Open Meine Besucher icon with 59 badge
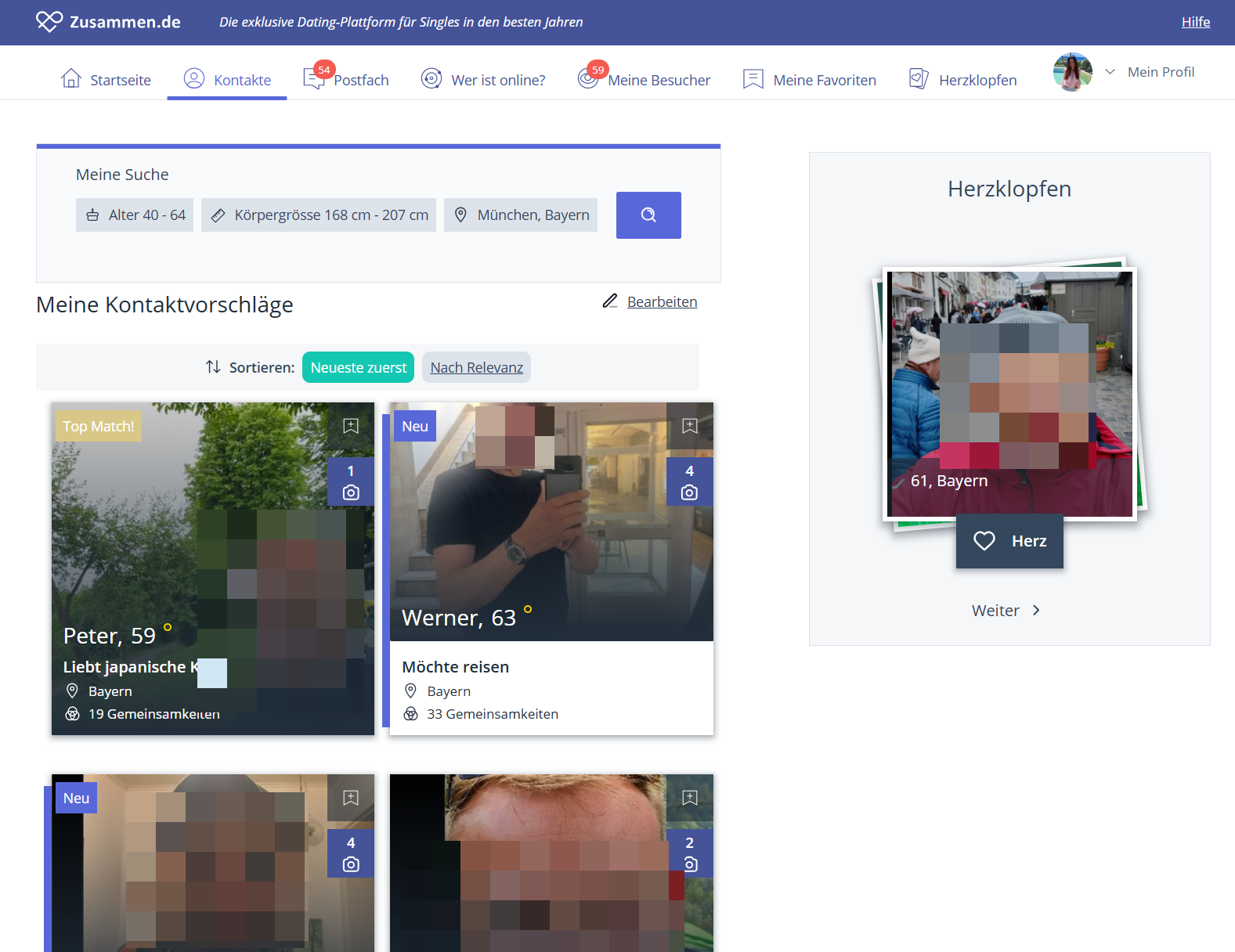 (587, 78)
